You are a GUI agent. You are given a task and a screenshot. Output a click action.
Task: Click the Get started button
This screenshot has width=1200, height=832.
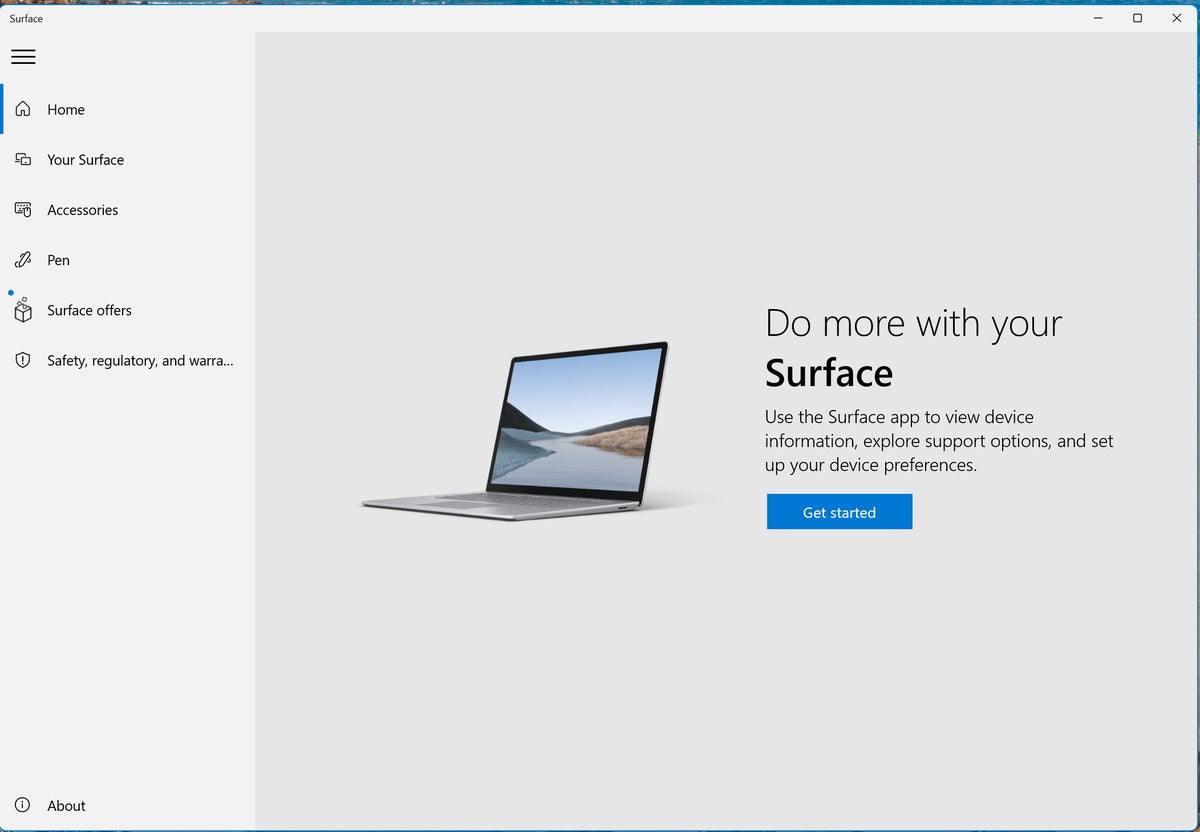click(x=839, y=511)
